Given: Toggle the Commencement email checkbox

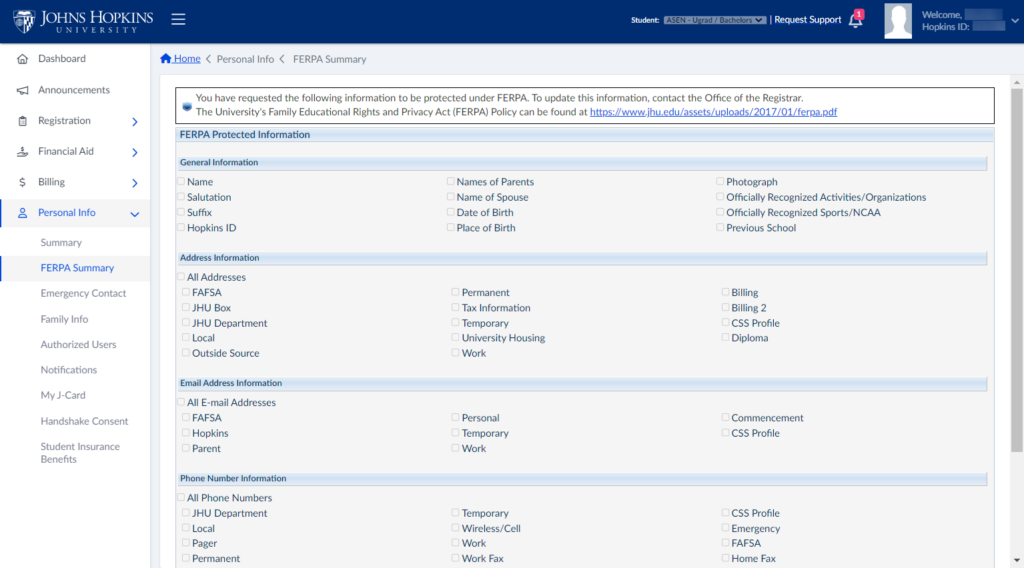Looking at the screenshot, I should (726, 417).
